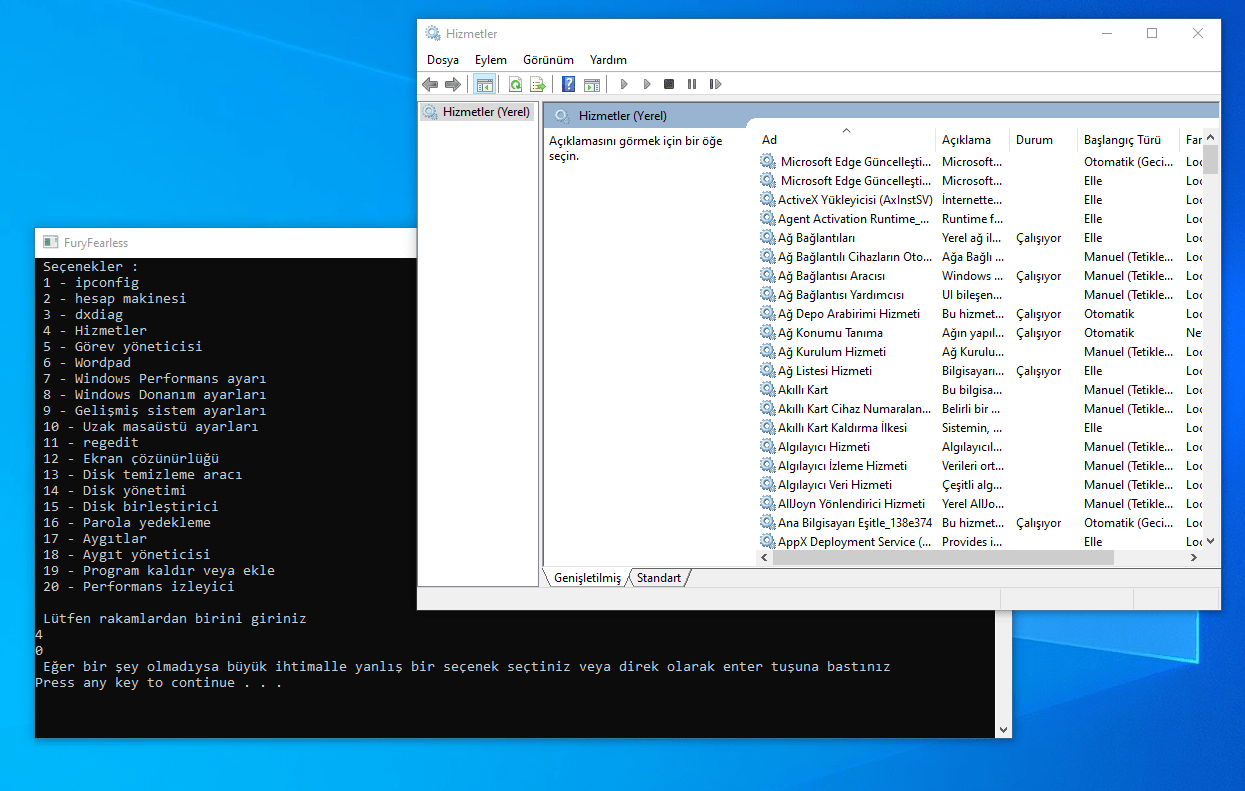Click gear icon of Ağ Bağlantıları service
This screenshot has height=791, width=1245.
tap(767, 238)
